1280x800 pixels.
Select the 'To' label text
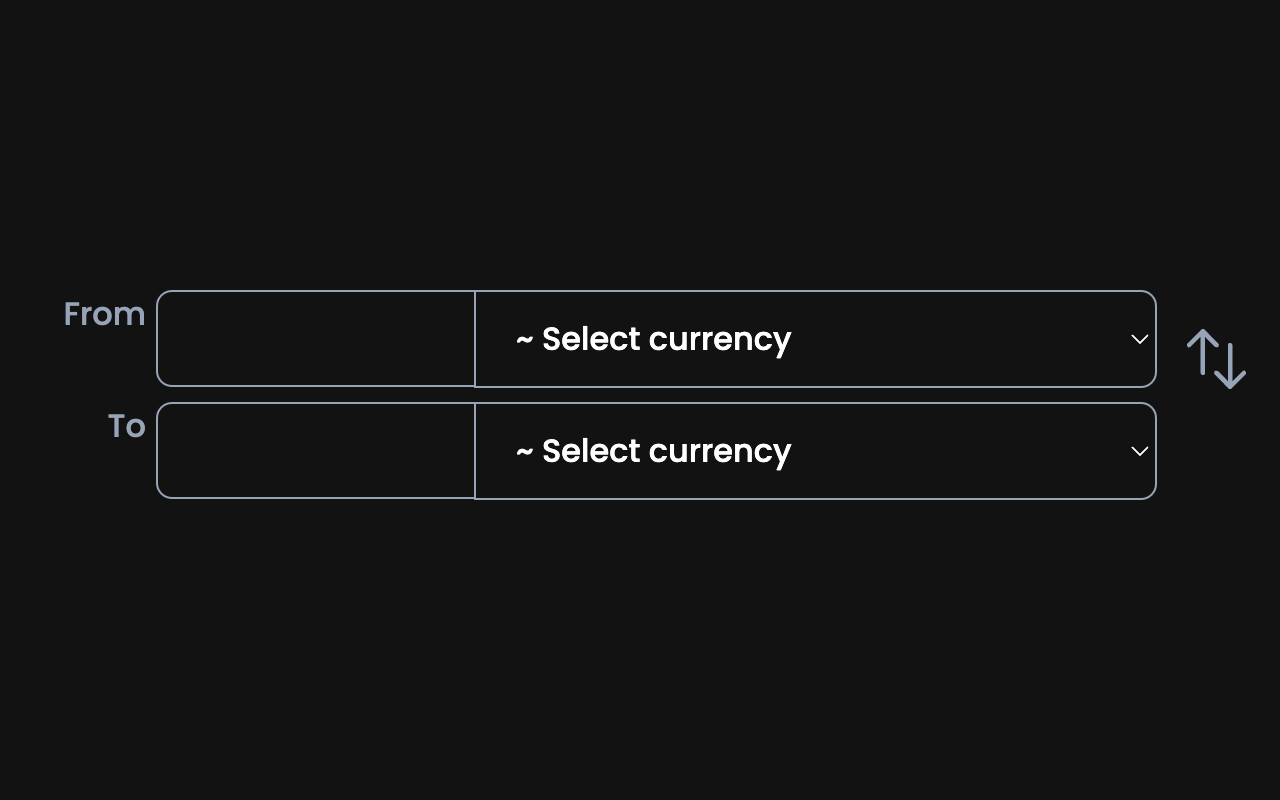click(127, 426)
